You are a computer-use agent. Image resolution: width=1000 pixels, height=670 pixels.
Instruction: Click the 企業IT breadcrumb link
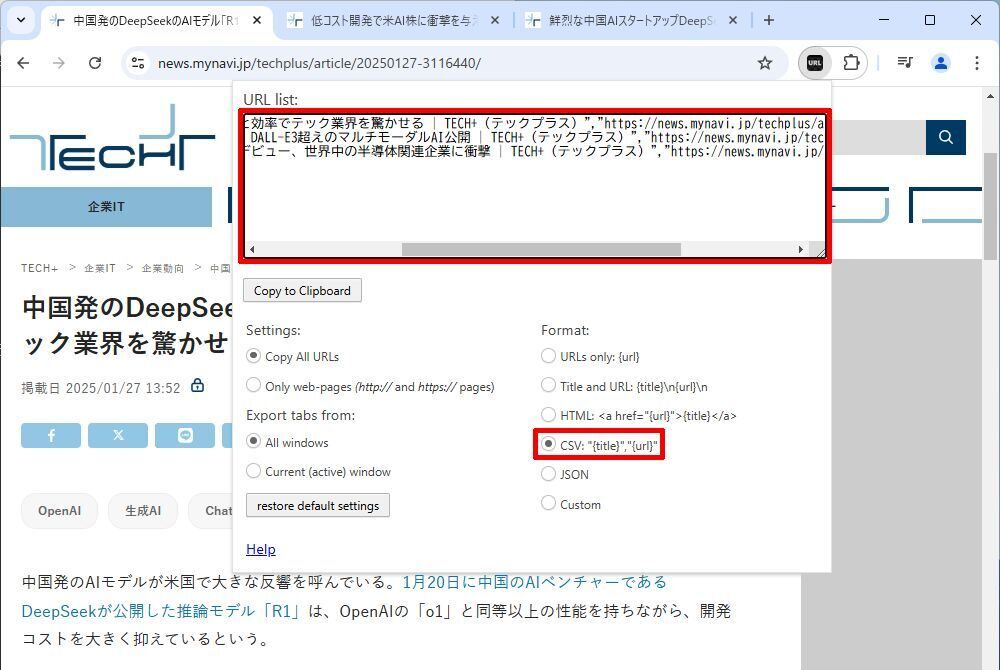pos(100,268)
